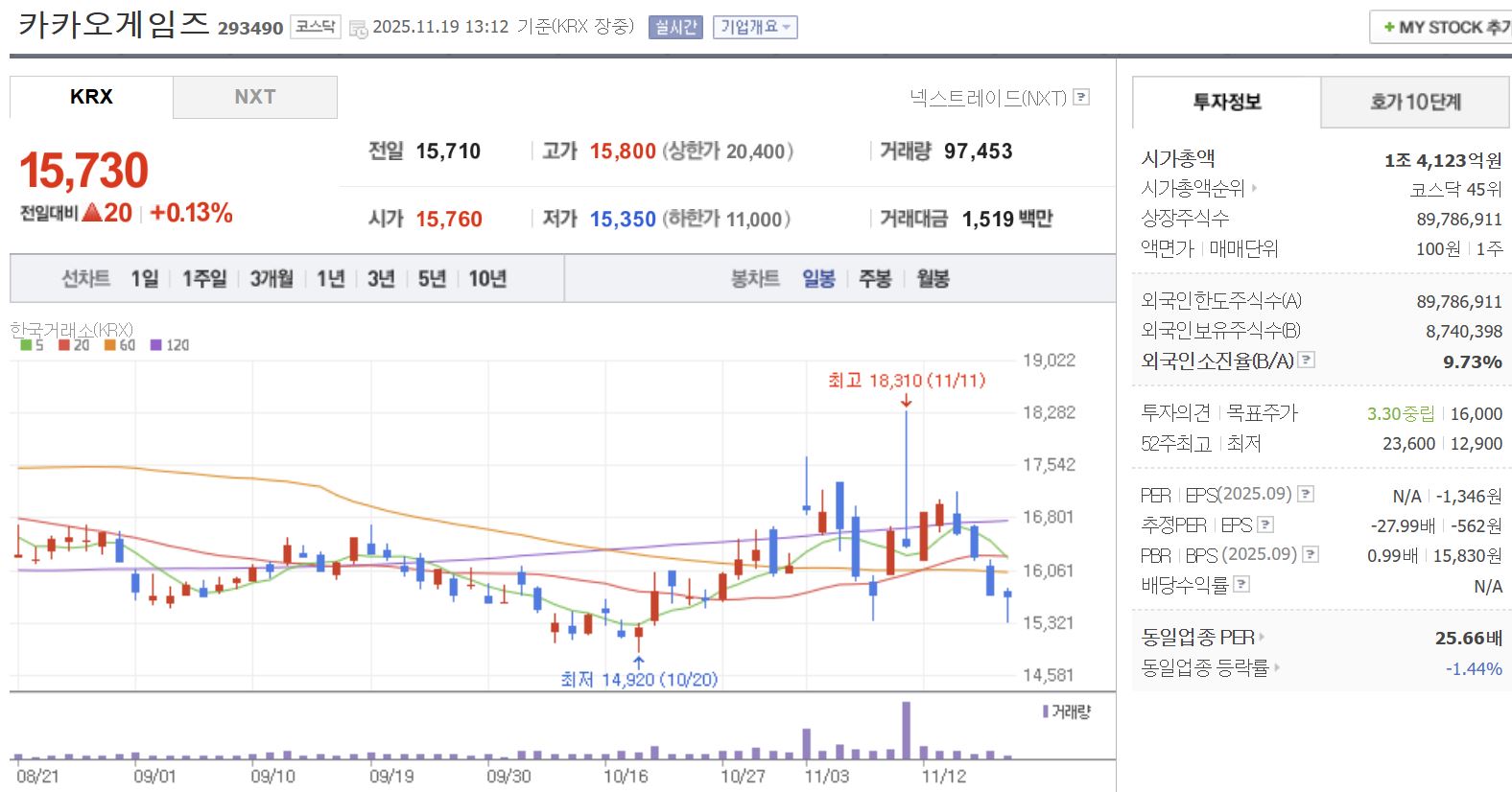The height and width of the screenshot is (792, 1512).
Task: Click the 전일 value 15,710
Action: 448,151
